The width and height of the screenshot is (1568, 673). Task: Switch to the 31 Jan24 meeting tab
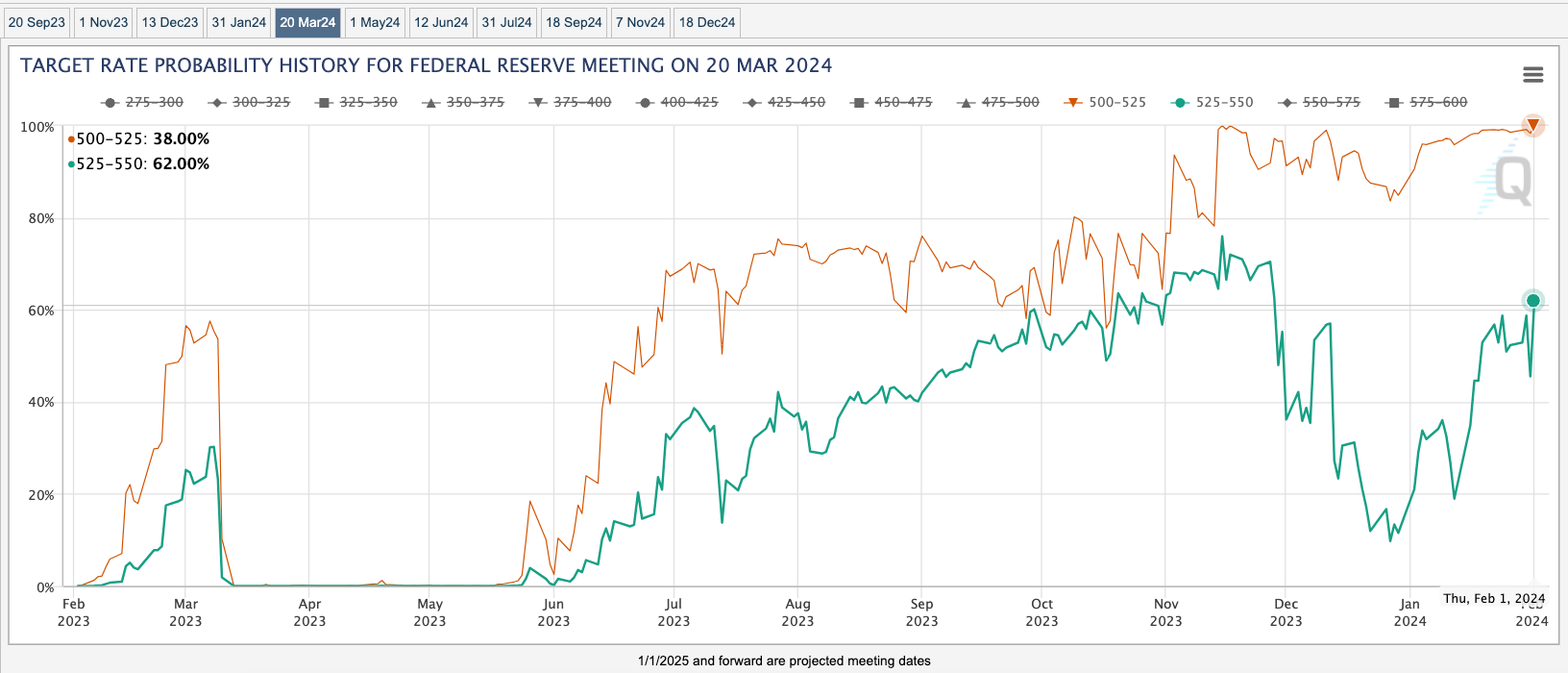coord(239,22)
